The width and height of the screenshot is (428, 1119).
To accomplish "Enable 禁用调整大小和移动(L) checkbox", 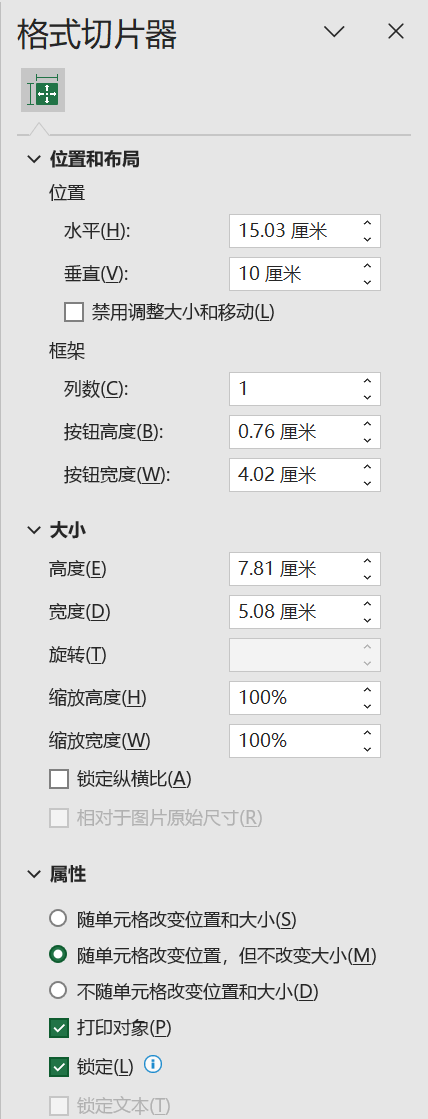I will pos(73,312).
